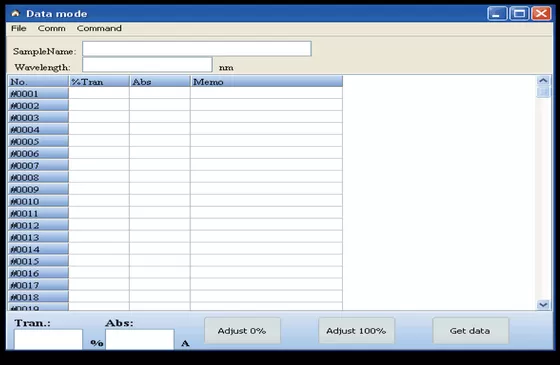Click the Memo cell of row #0010
The height and width of the screenshot is (365, 560).
pyautogui.click(x=266, y=201)
